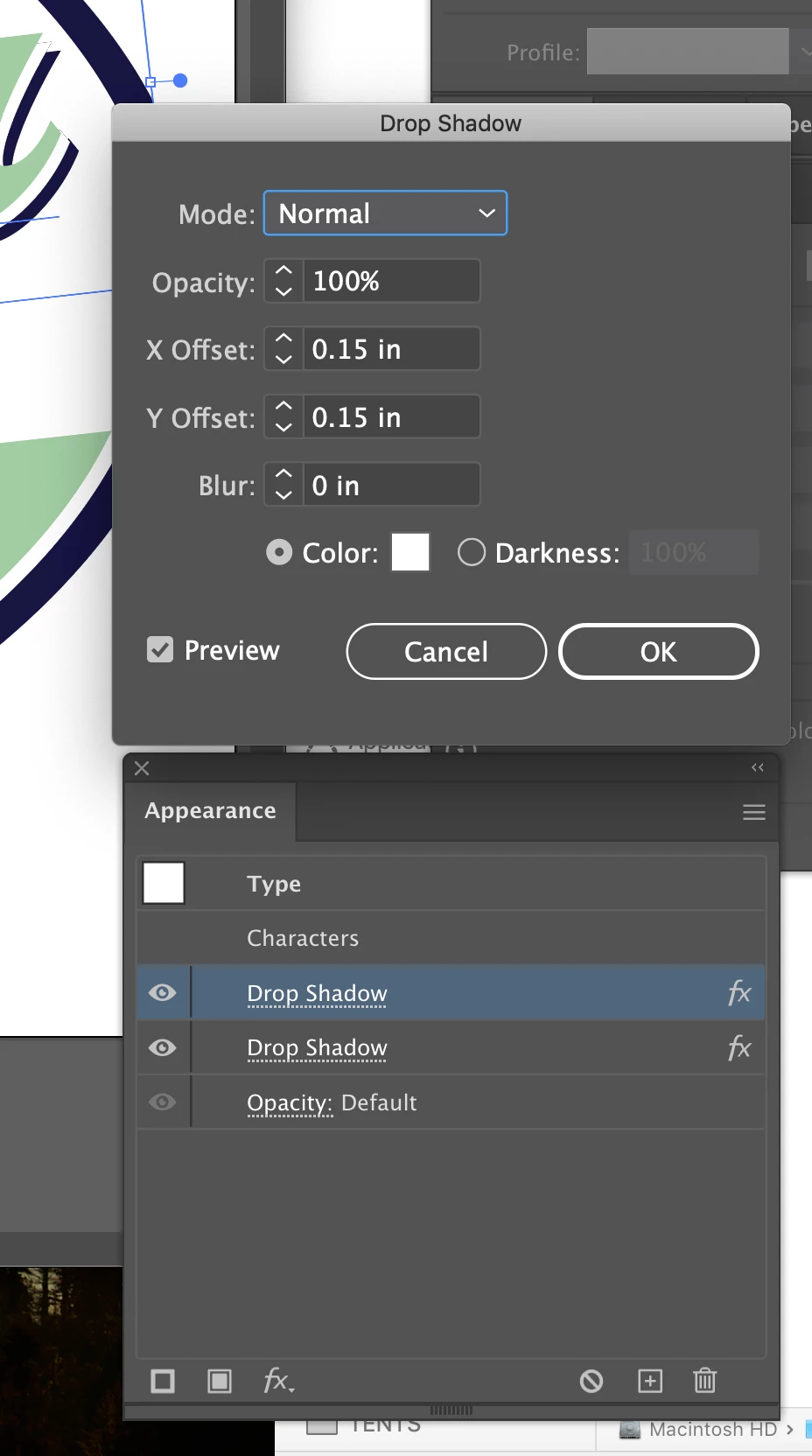Open the Mode dropdown set to Normal
The height and width of the screenshot is (1456, 812).
coord(385,213)
